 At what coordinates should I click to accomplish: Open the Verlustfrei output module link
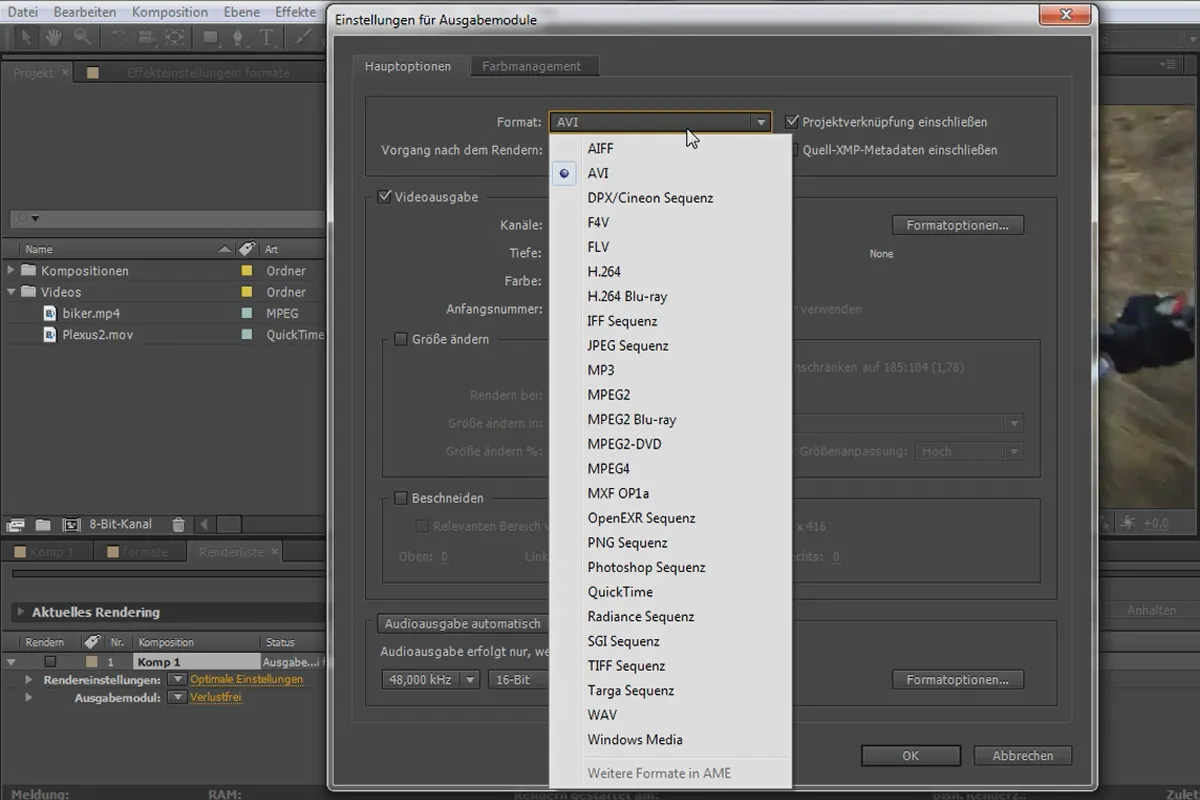coord(216,697)
